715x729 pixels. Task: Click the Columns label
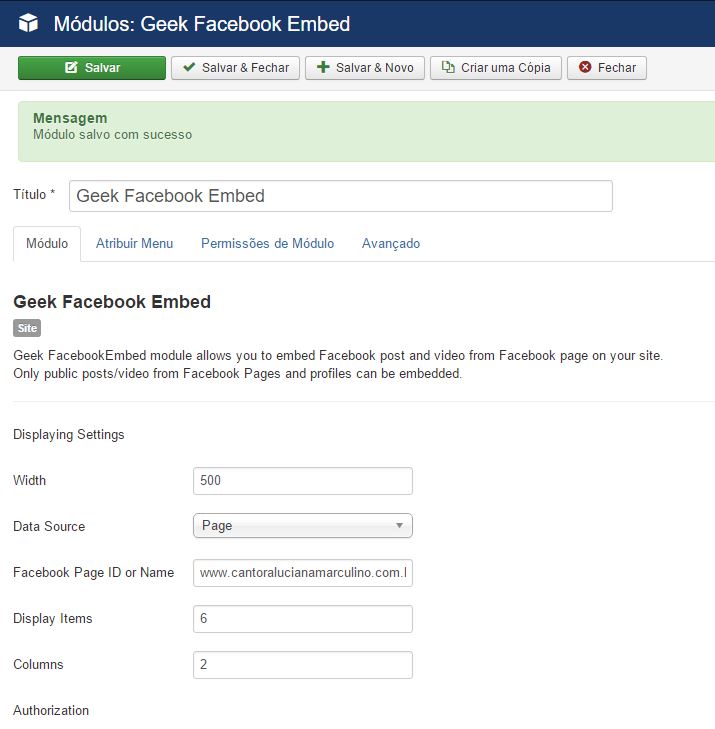pos(38,664)
